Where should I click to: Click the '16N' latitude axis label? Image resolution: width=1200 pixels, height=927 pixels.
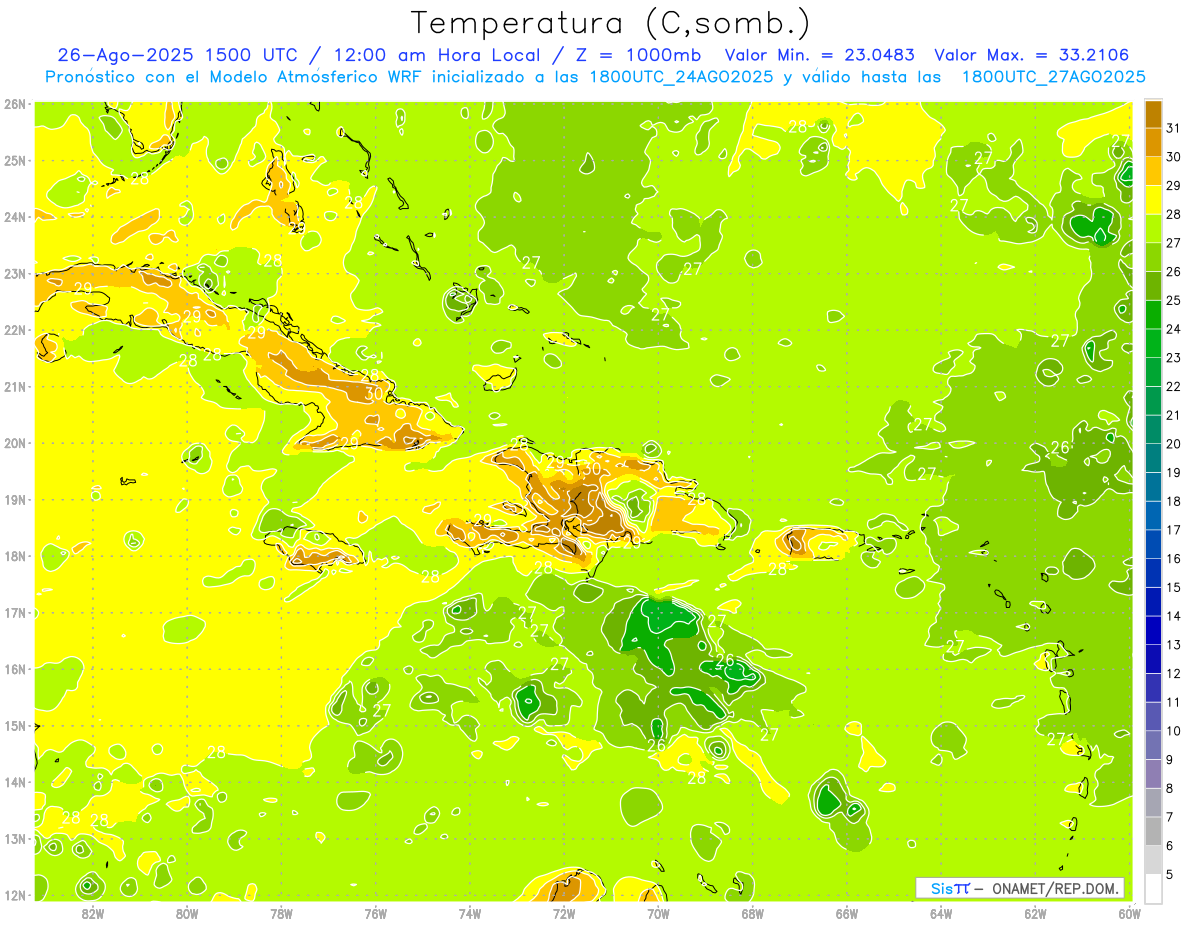15,669
